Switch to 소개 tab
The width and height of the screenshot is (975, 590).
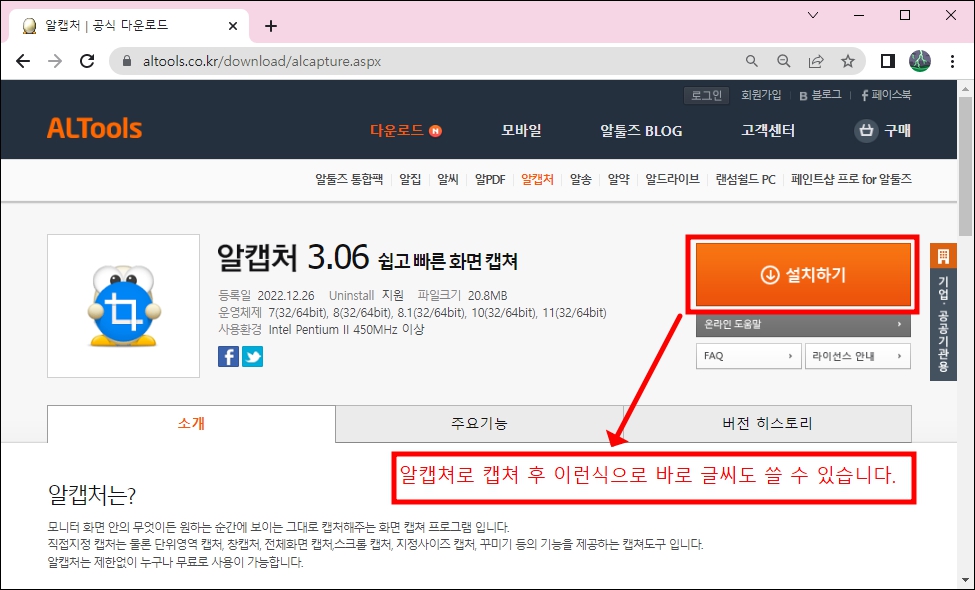pyautogui.click(x=192, y=423)
